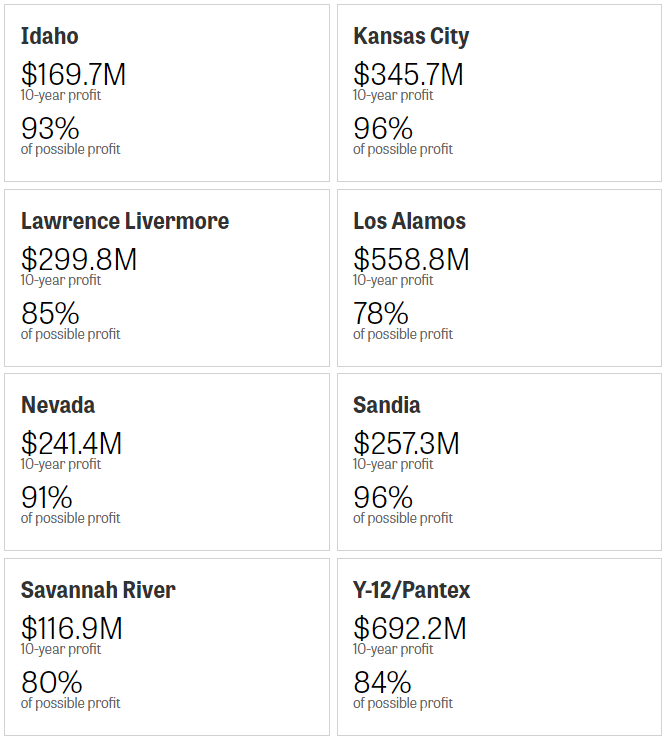Select the Y-12/Pantex heading
Viewport: 668px width, 740px height.
(x=411, y=590)
